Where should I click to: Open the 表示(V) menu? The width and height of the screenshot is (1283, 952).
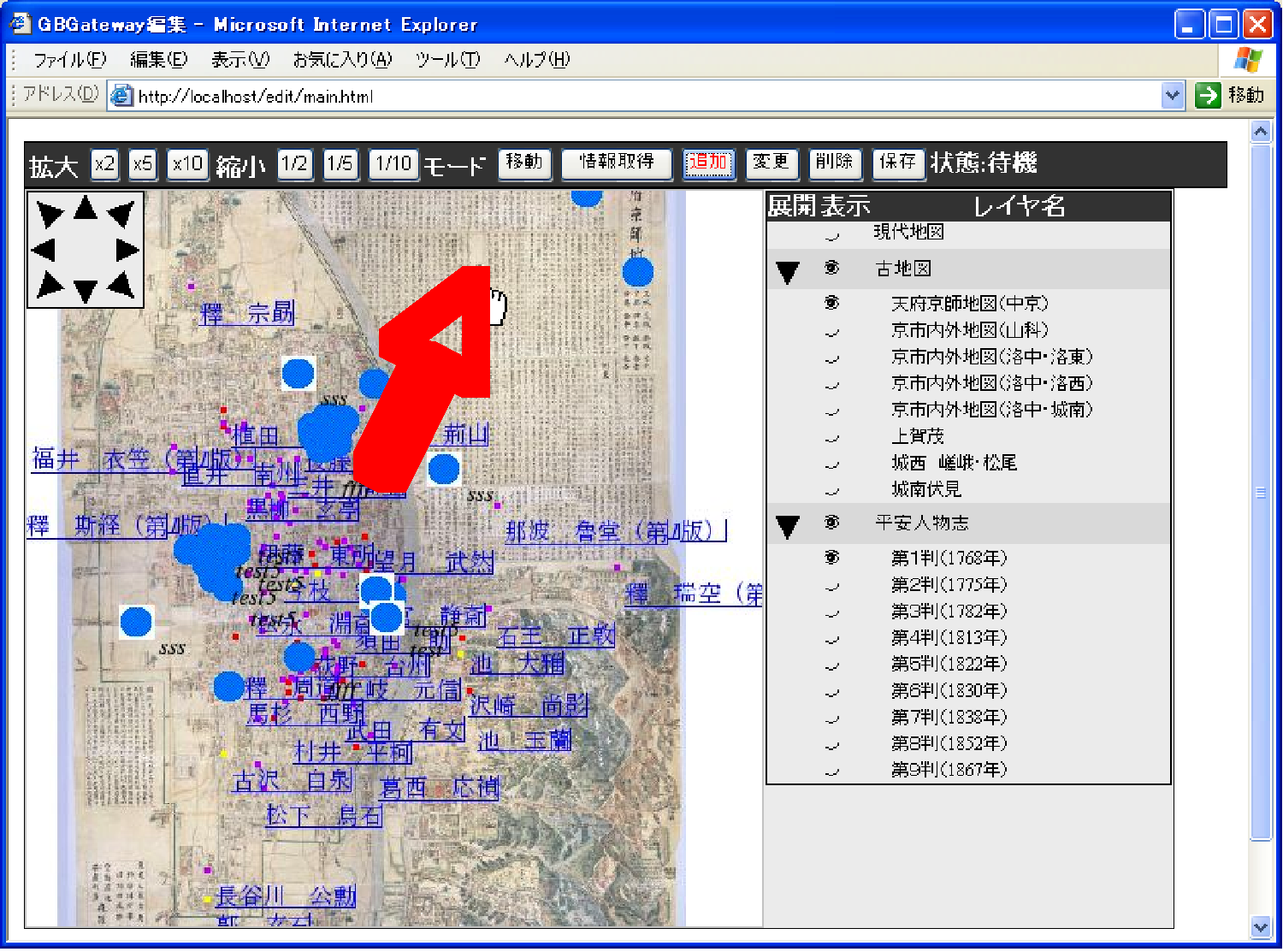point(240,60)
